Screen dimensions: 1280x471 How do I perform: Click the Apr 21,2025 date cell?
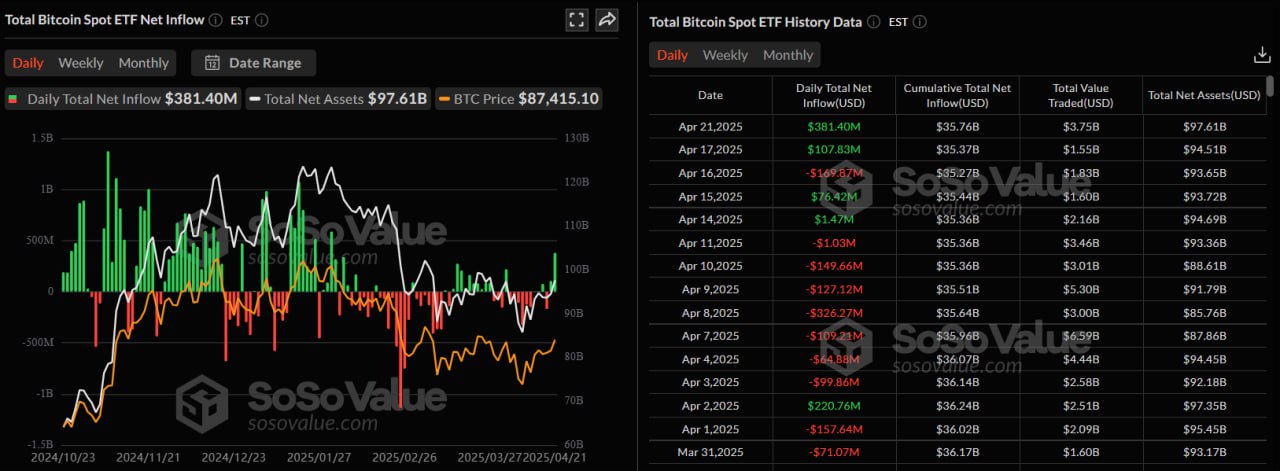[710, 126]
